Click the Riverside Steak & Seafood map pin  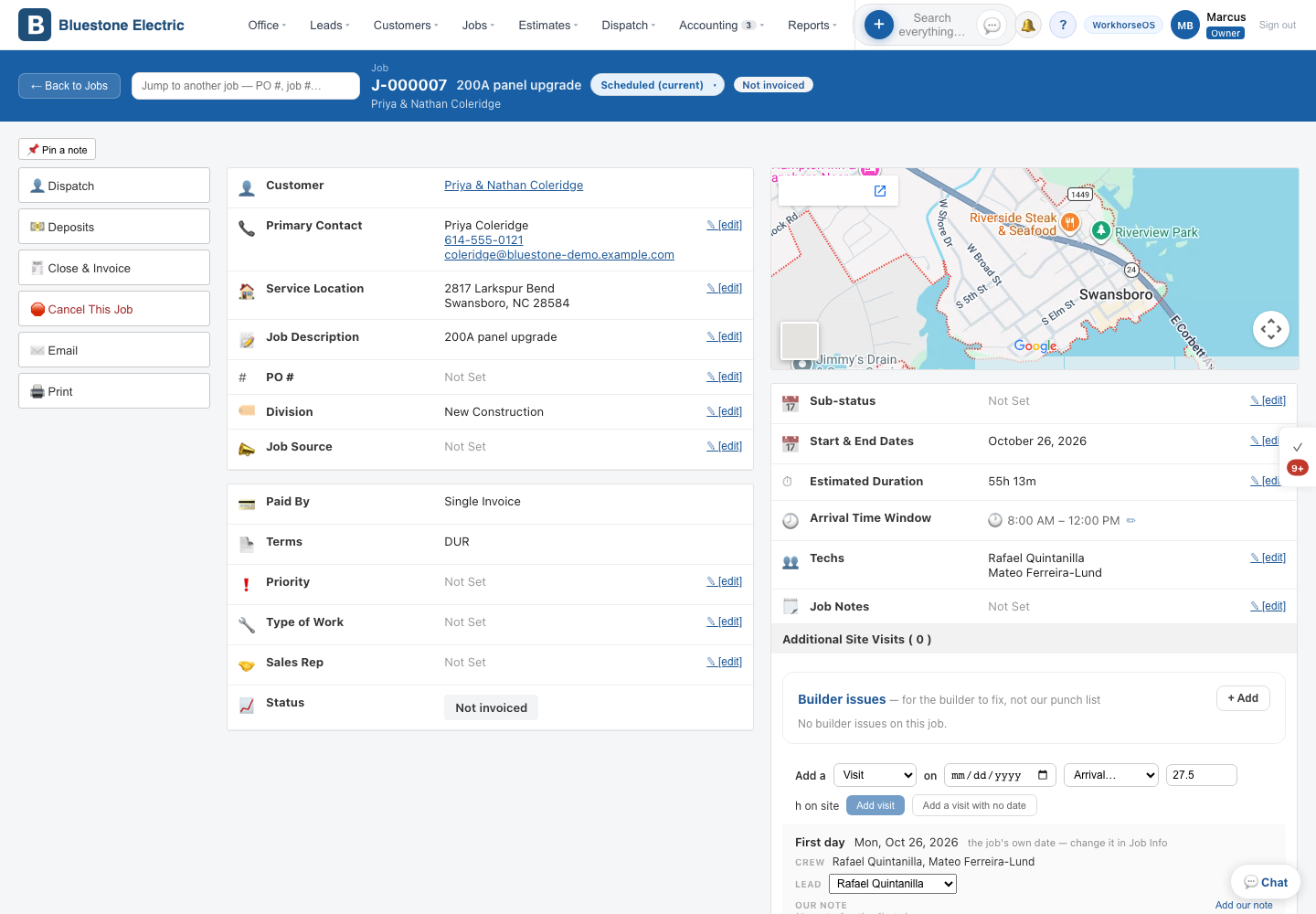(x=1070, y=222)
